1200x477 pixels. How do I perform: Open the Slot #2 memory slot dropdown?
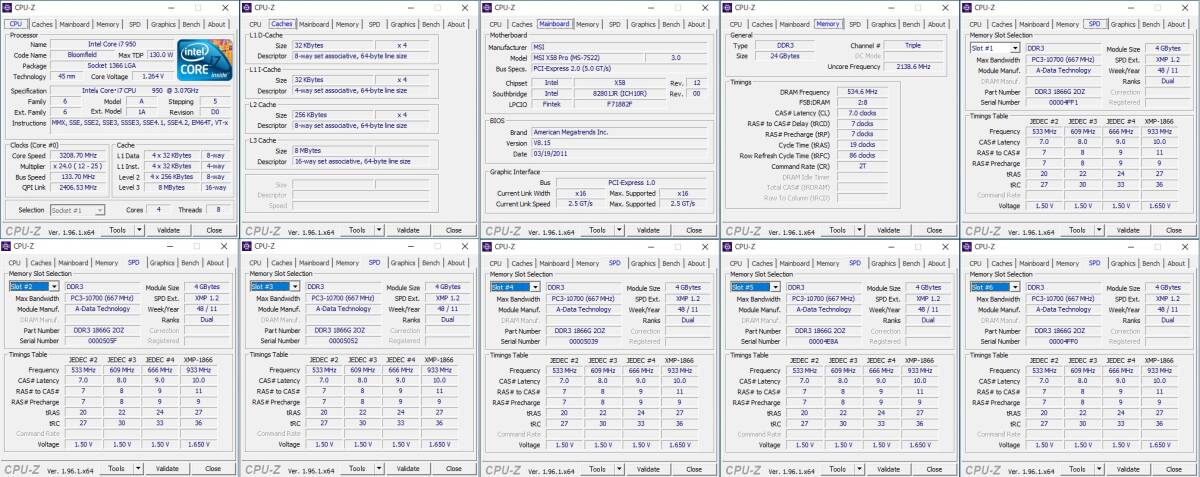[x=55, y=286]
